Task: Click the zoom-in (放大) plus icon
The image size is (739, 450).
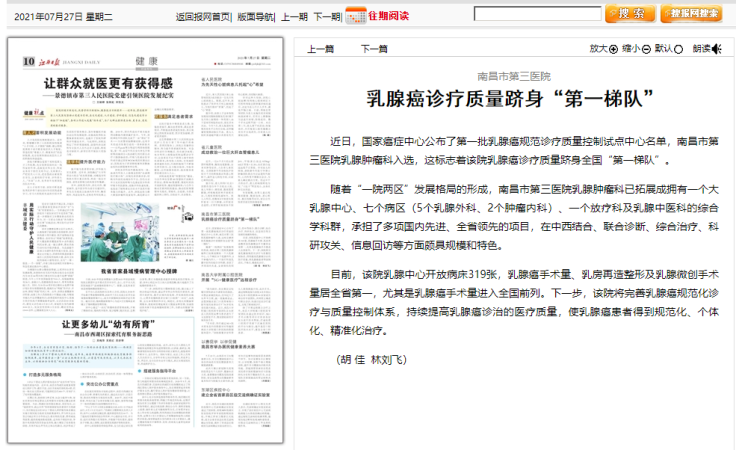Action: point(613,48)
